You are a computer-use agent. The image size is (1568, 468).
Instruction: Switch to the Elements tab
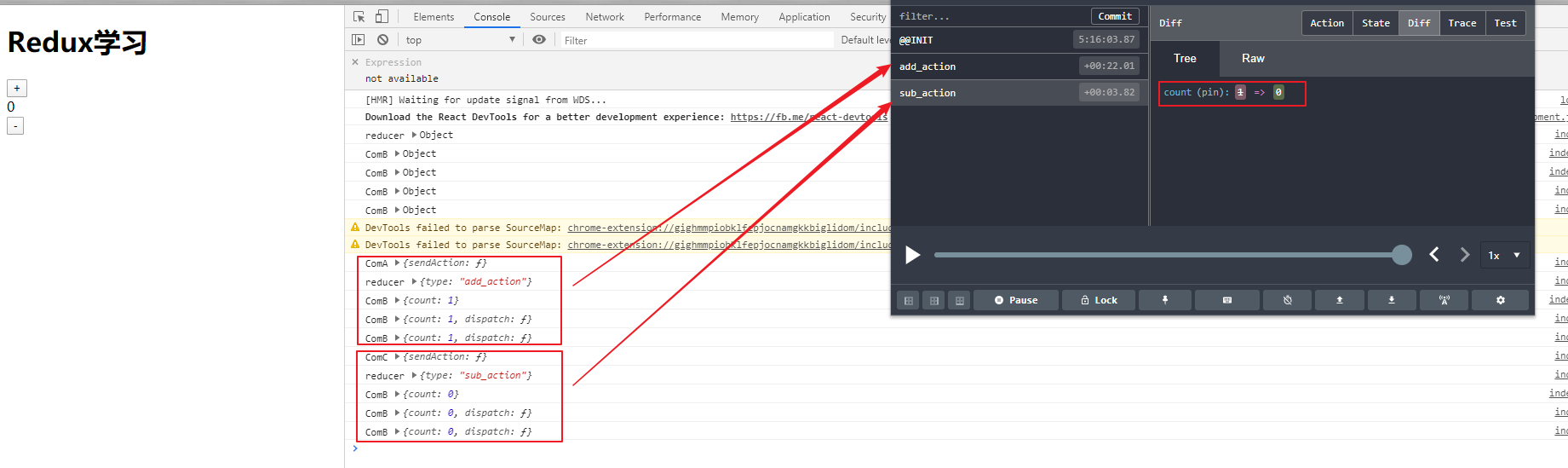click(434, 16)
